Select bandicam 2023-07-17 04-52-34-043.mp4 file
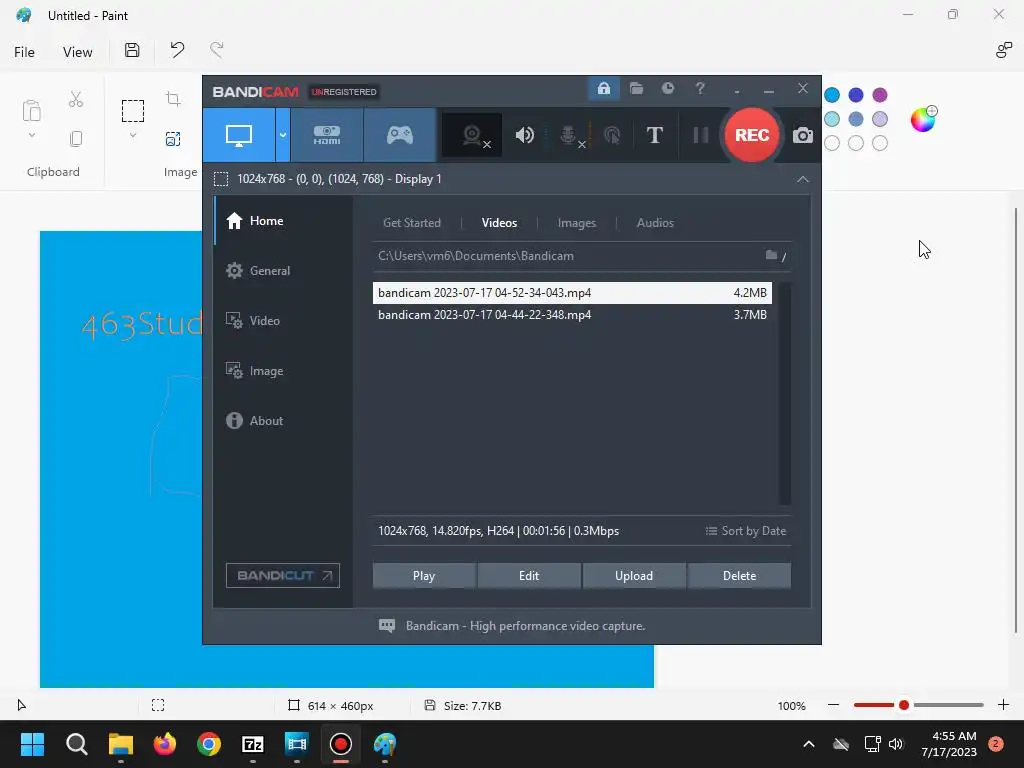Image resolution: width=1024 pixels, height=768 pixels. click(x=572, y=293)
